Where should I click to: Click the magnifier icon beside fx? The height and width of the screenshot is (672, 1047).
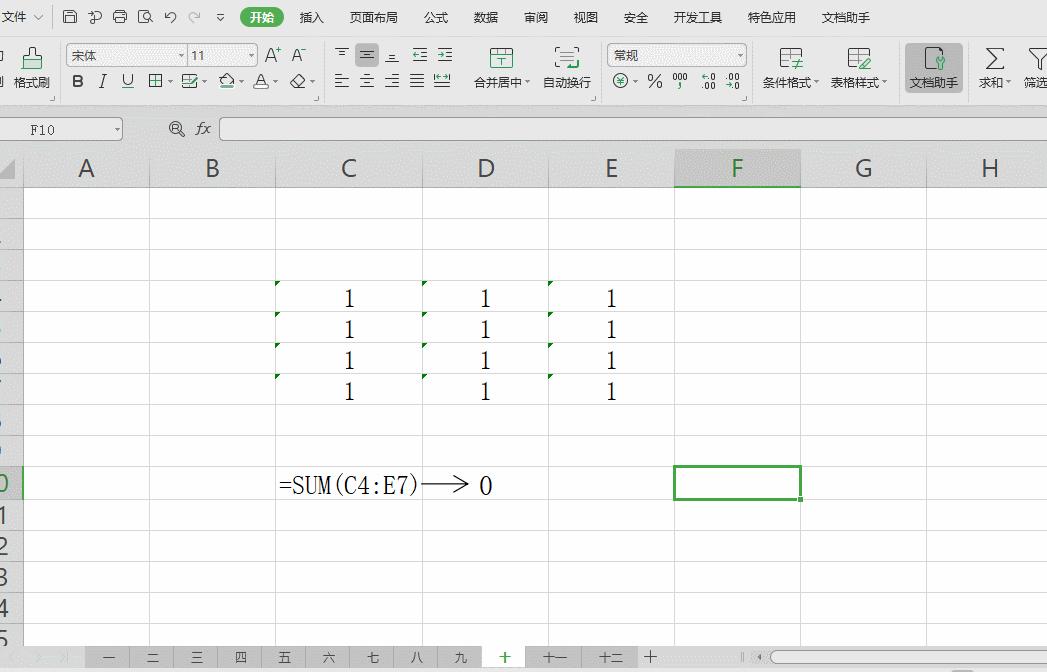click(176, 128)
